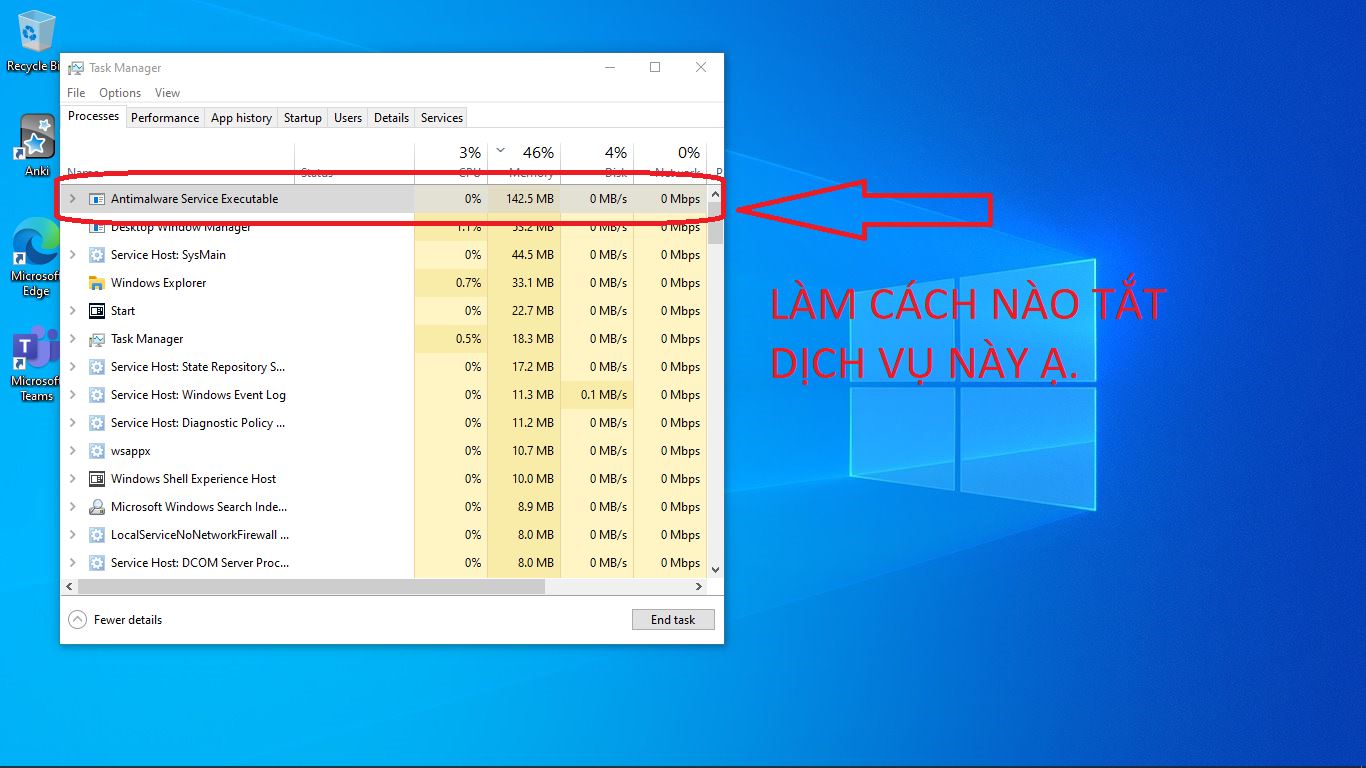Click the Windows Shell Experience Host icon

pyautogui.click(x=96, y=479)
